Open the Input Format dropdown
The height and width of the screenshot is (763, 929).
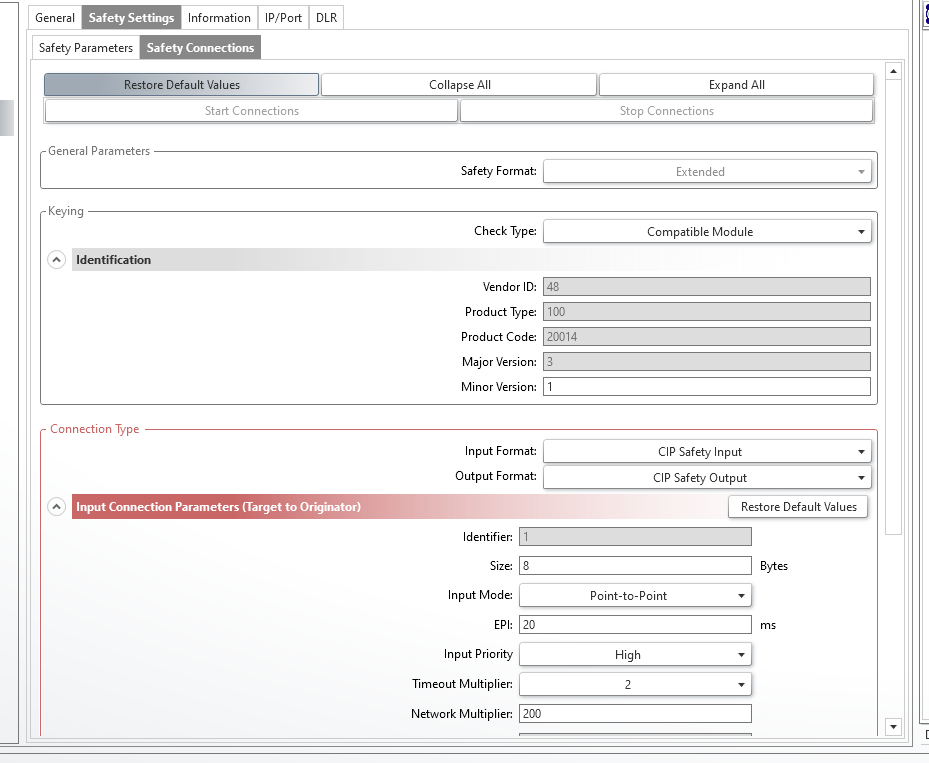tap(707, 452)
